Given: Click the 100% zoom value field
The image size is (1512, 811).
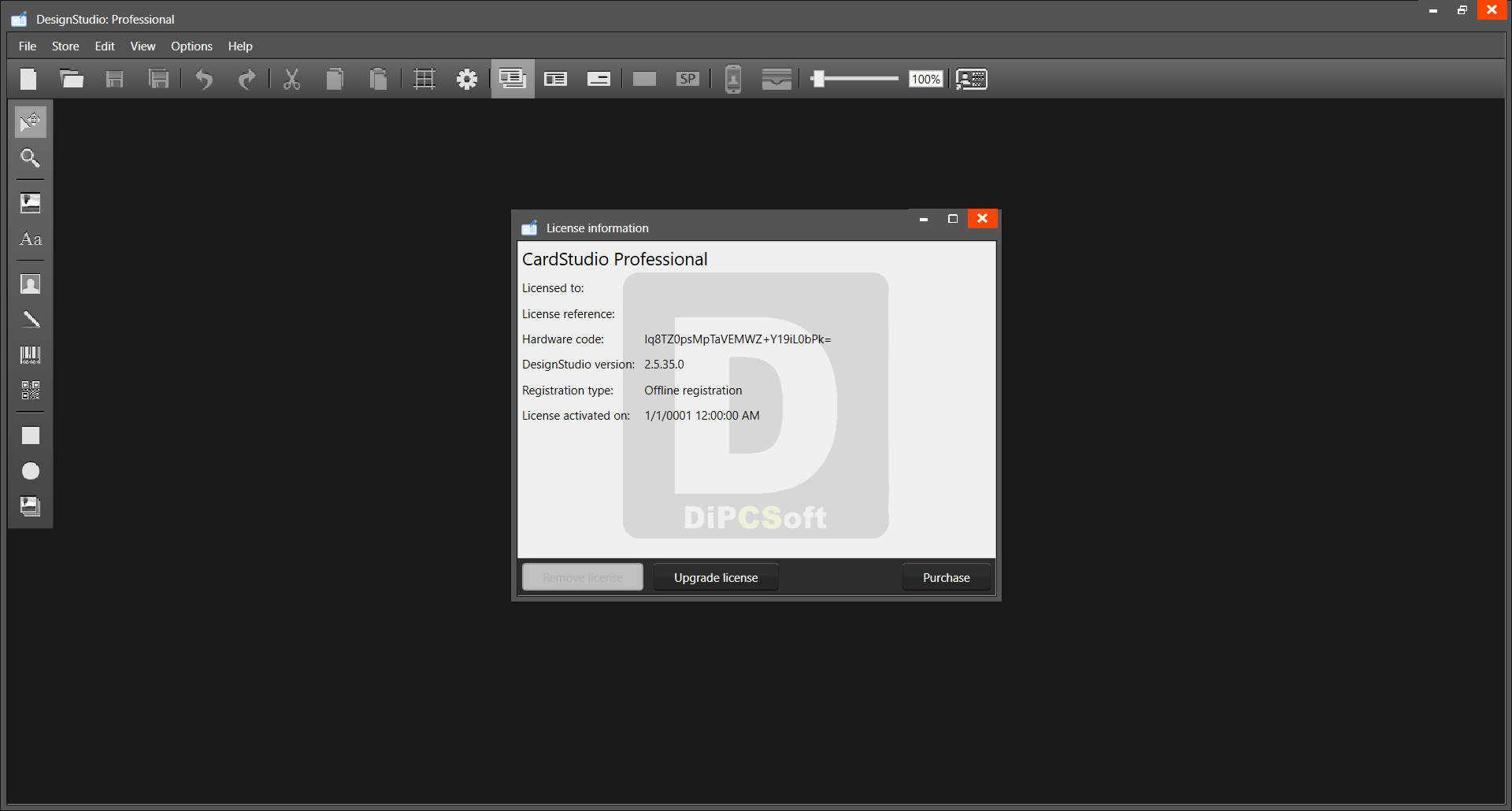Looking at the screenshot, I should coord(926,79).
